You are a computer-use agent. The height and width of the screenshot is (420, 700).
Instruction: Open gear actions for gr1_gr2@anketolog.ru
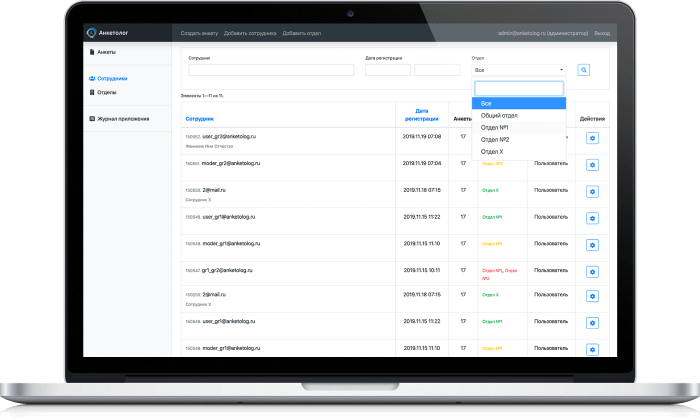(592, 270)
